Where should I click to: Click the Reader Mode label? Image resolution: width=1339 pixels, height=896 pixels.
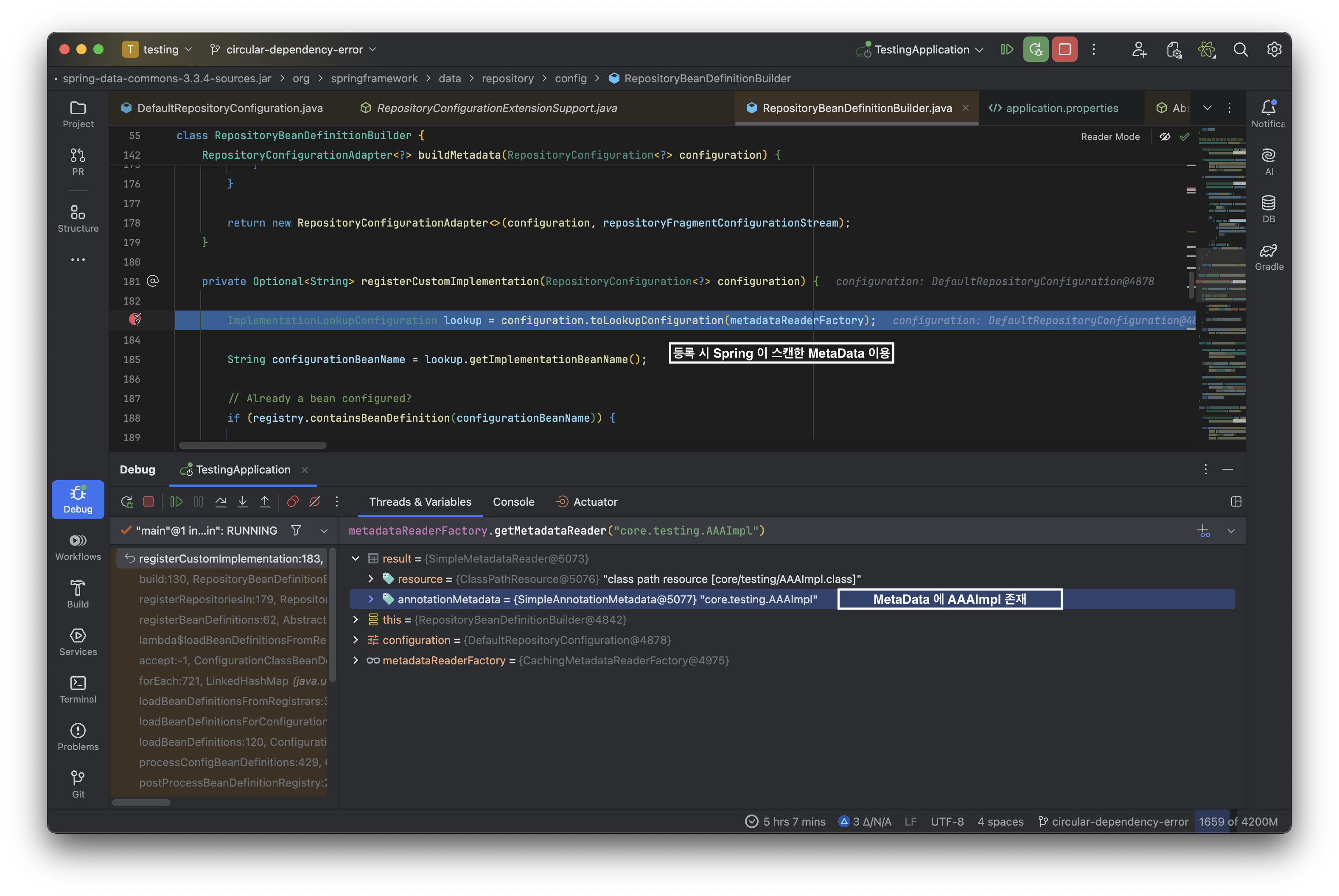[1110, 137]
